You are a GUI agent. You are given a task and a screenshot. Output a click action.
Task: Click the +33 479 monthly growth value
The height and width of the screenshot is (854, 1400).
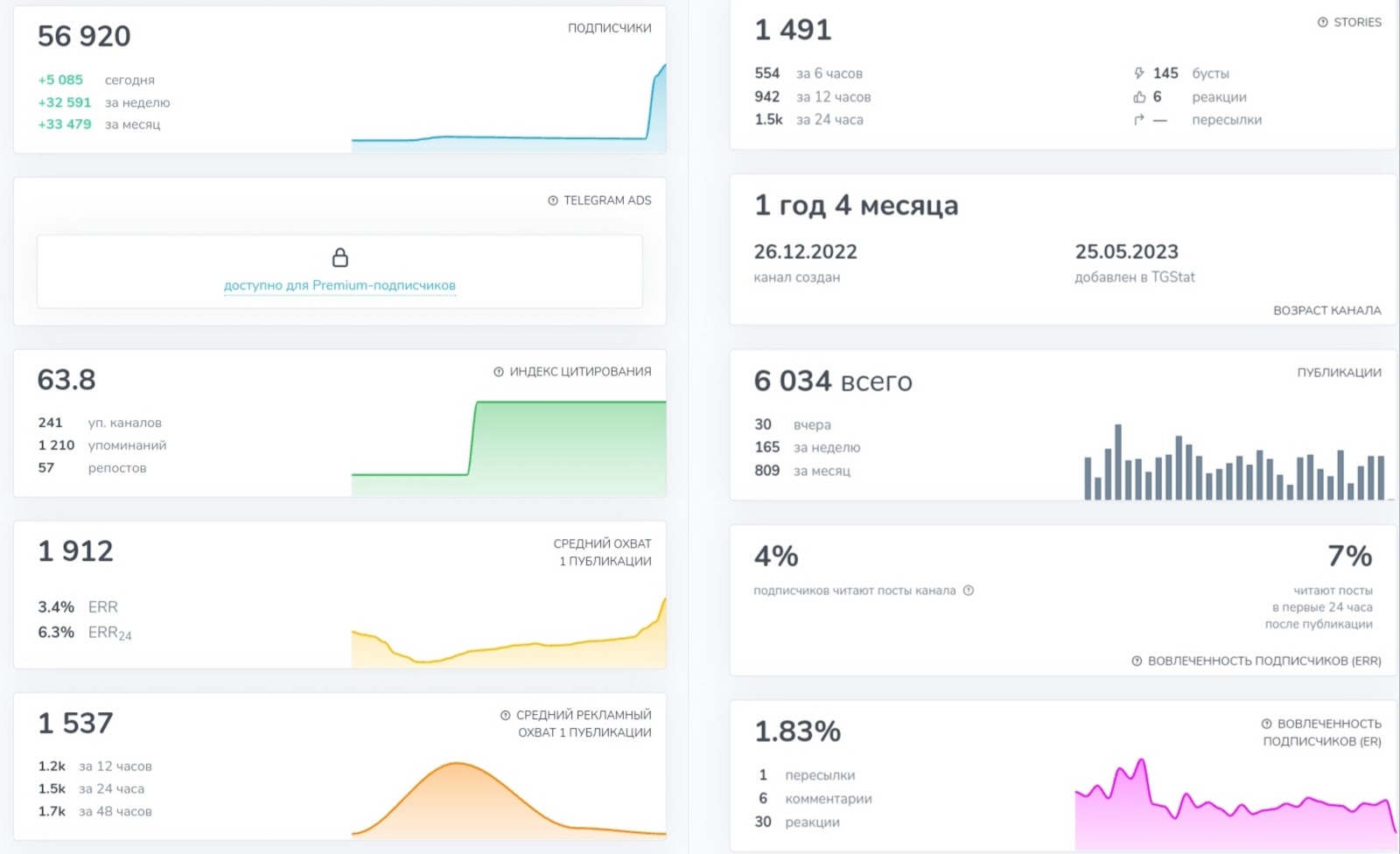(64, 124)
